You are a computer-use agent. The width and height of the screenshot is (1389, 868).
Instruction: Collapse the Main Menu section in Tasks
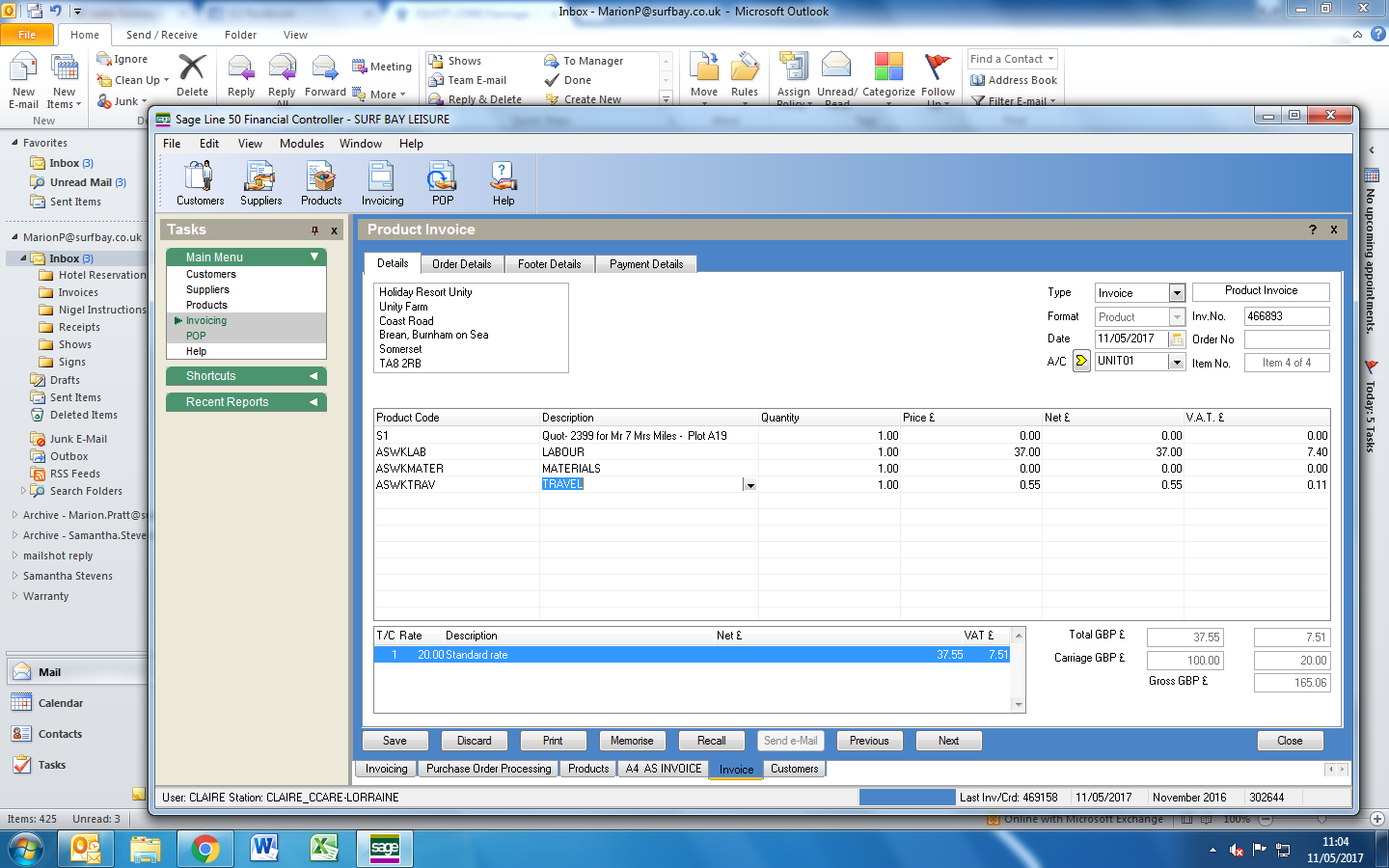[314, 258]
